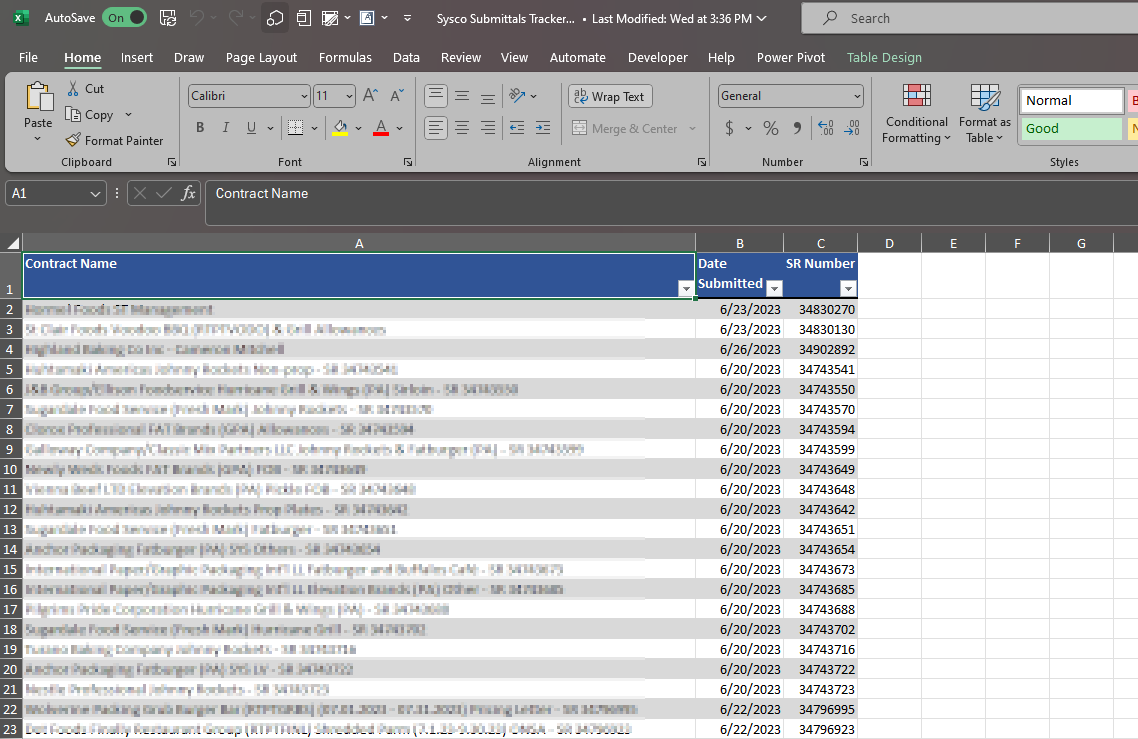
Task: Open the Format as Table gallery
Action: tap(985, 114)
